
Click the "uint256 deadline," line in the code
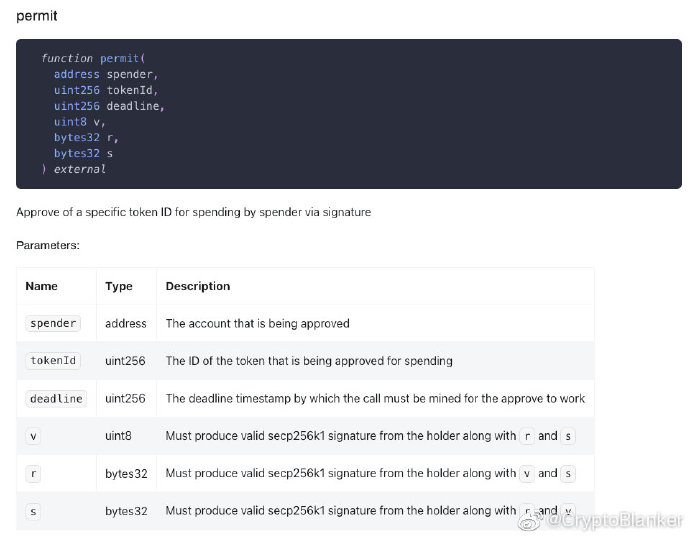[x=109, y=106]
